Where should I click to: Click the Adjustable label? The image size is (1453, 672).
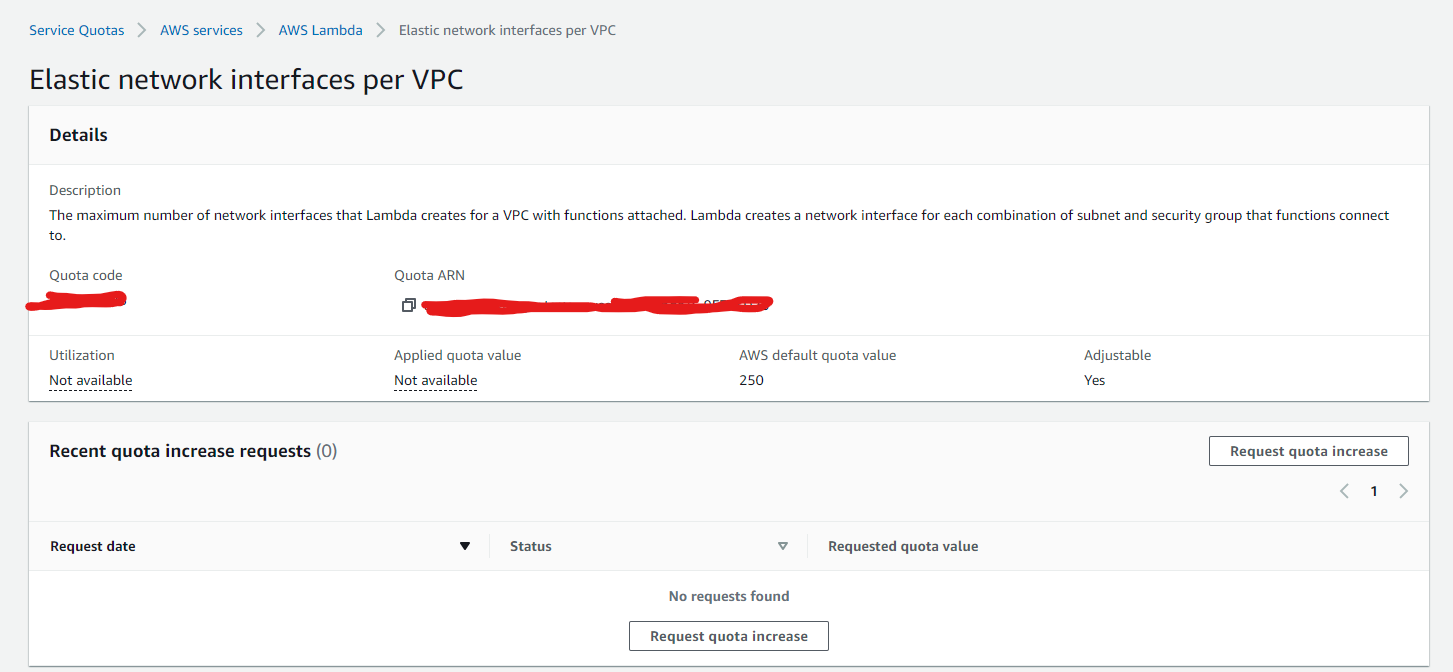(x=1117, y=355)
